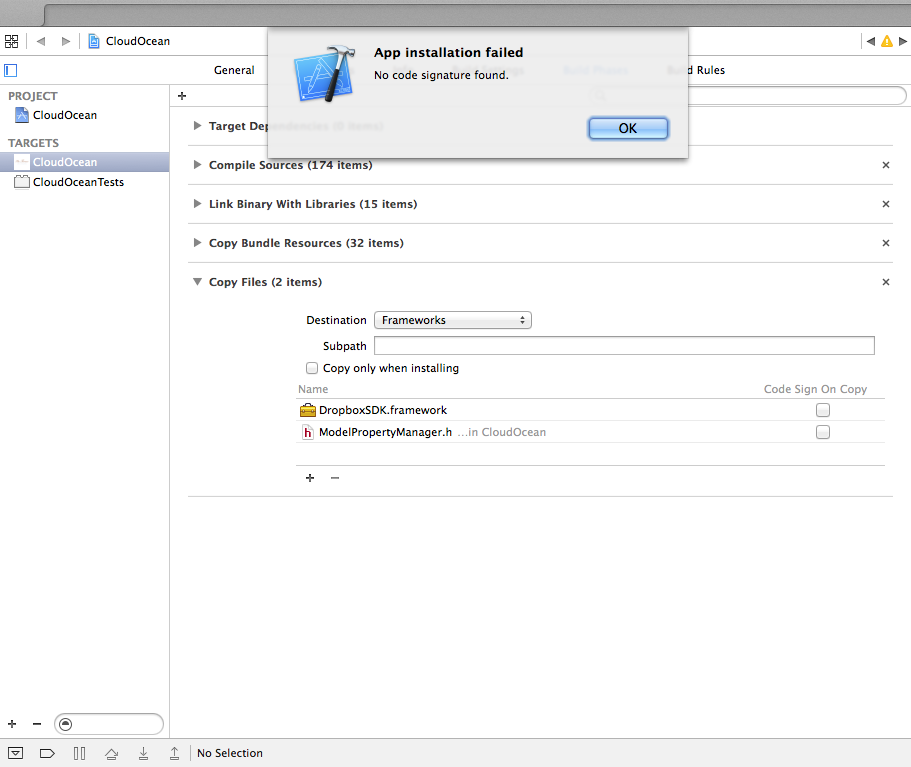
Task: Enable Copy only when installing
Action: click(312, 368)
